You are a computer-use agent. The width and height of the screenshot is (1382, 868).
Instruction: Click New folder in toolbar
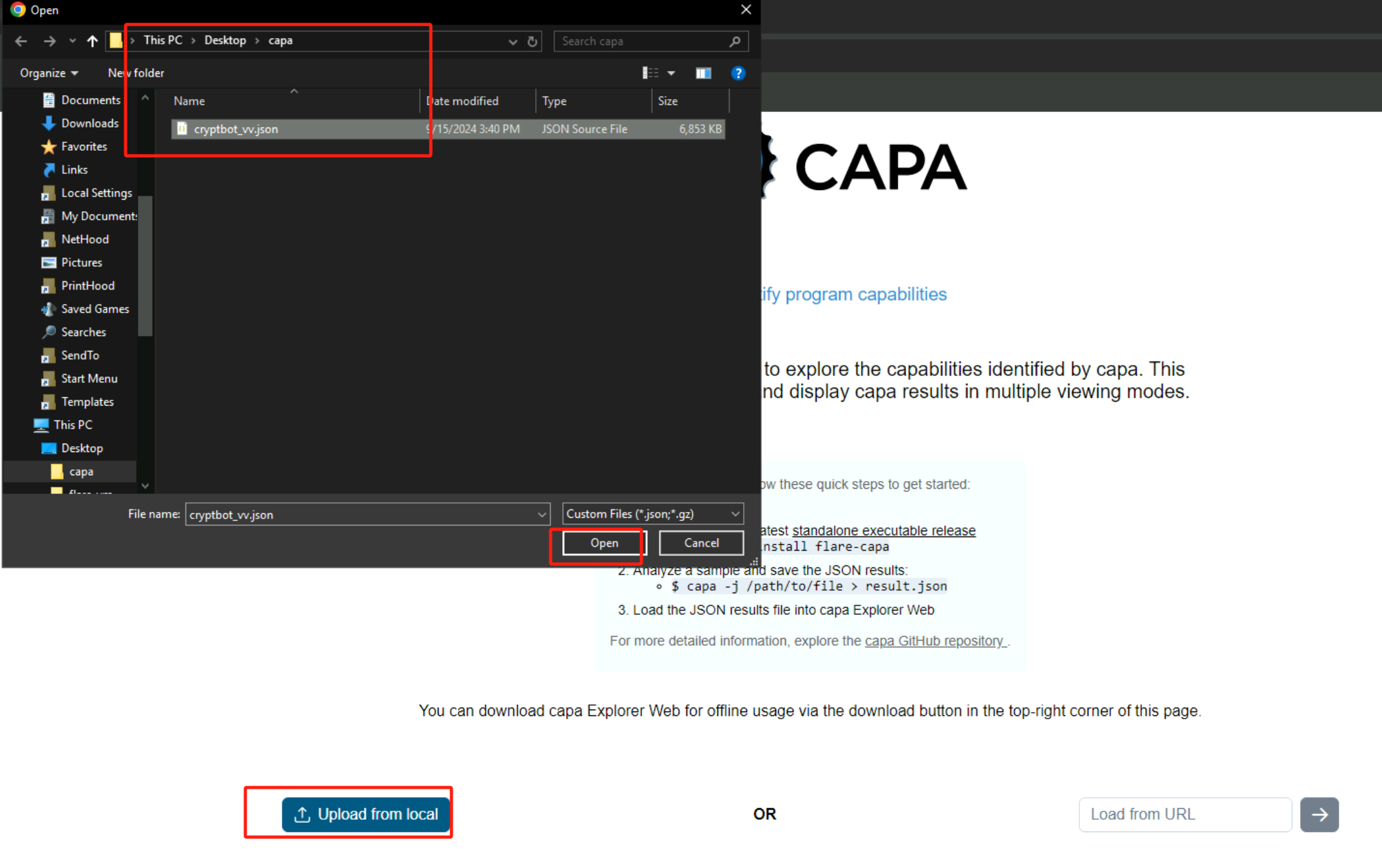pyautogui.click(x=136, y=73)
